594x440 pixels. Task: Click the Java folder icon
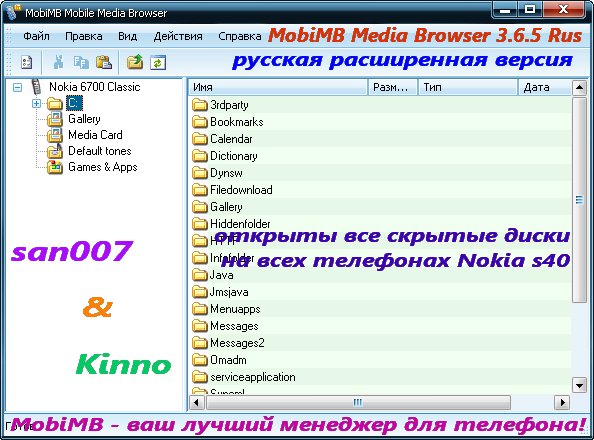[200, 275]
